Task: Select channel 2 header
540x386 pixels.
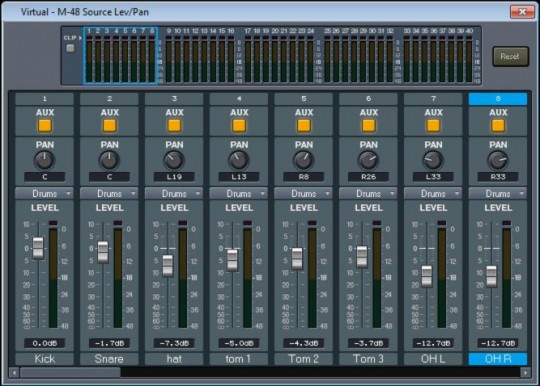Action: (x=109, y=99)
